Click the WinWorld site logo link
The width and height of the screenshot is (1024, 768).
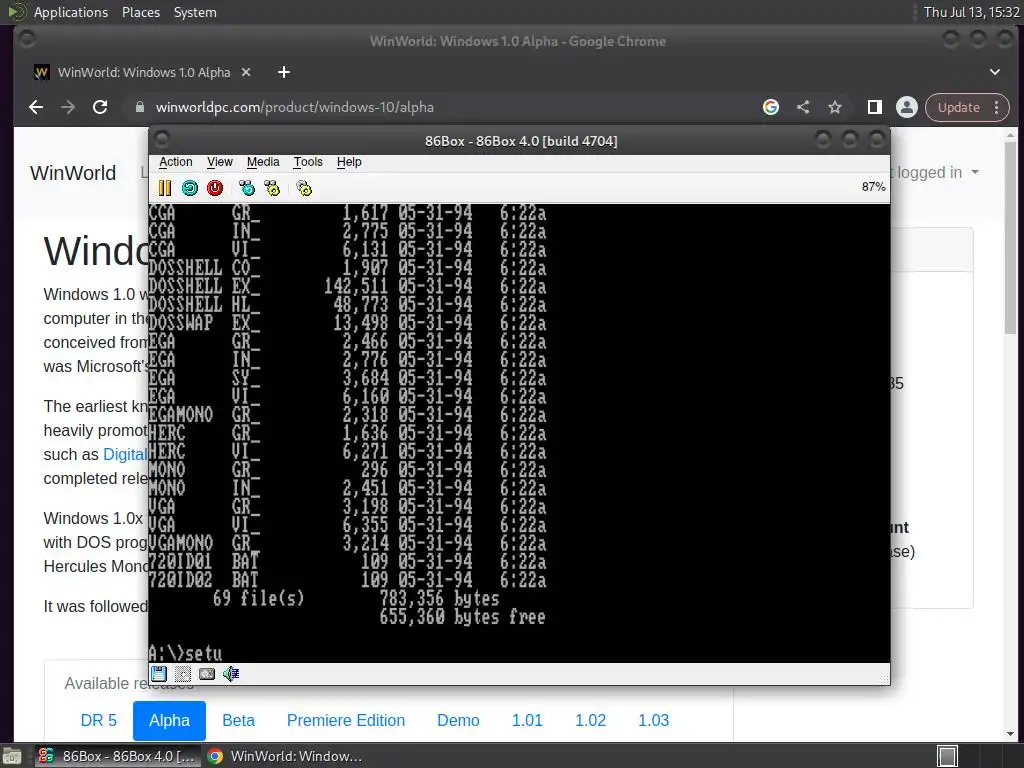73,172
